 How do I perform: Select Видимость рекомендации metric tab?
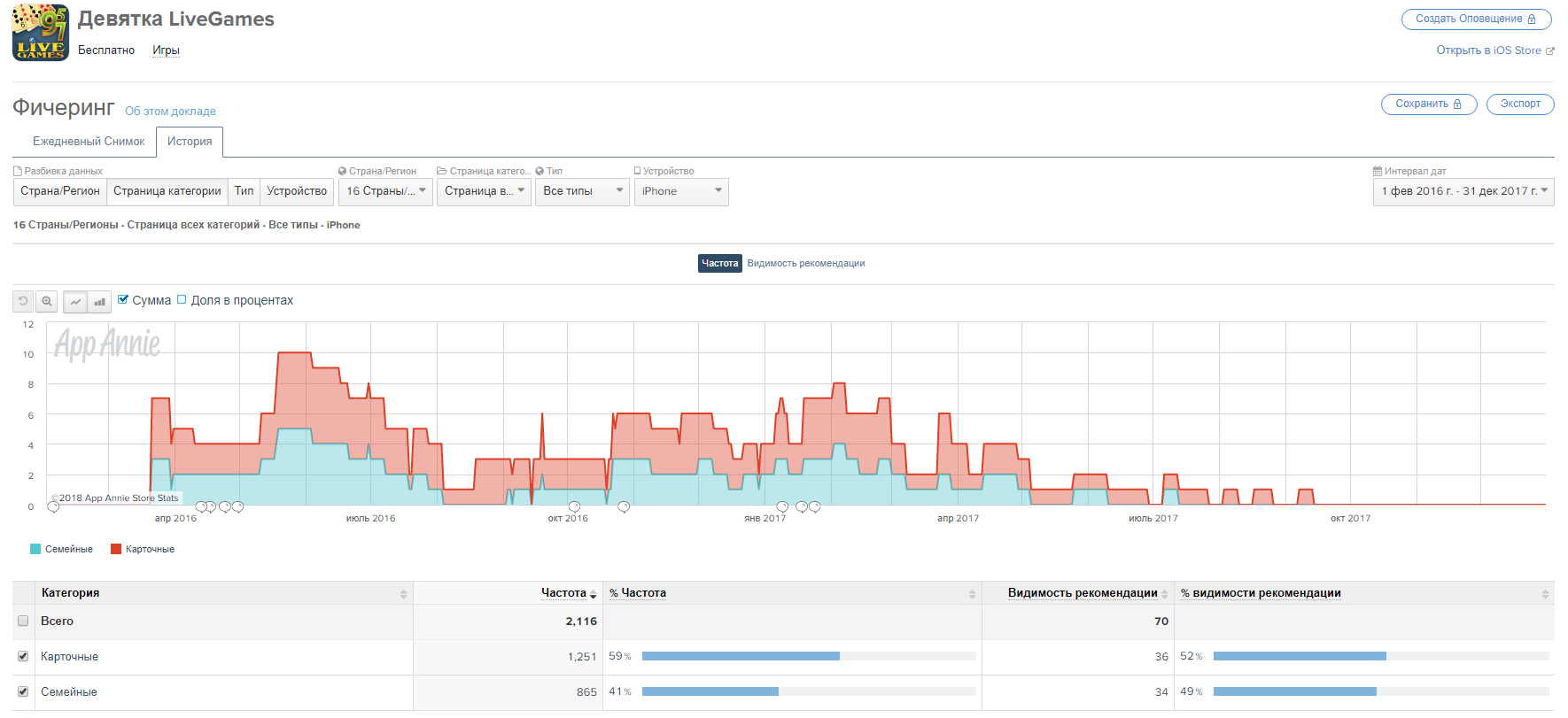tap(805, 264)
